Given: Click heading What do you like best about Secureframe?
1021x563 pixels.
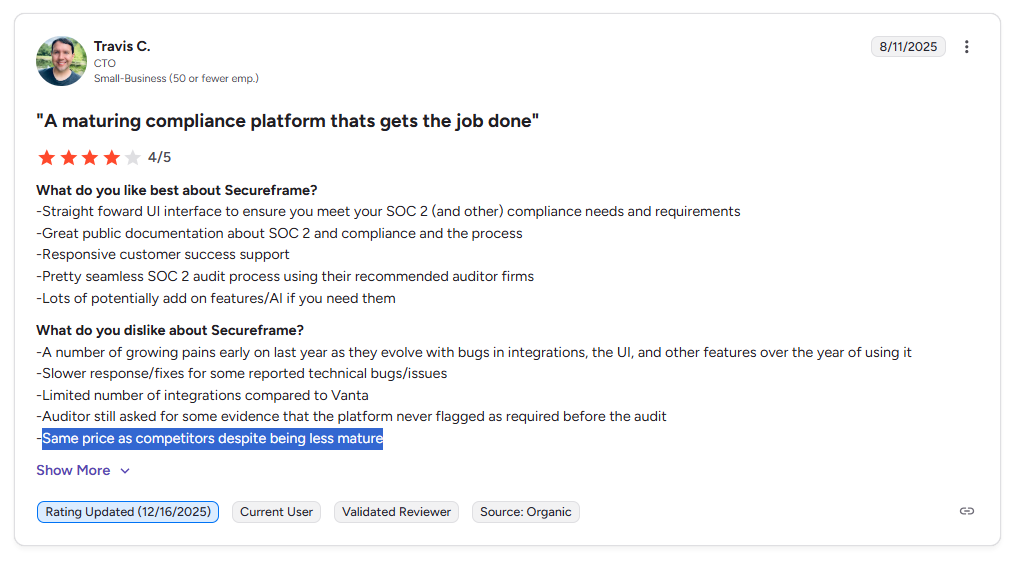Looking at the screenshot, I should click(176, 190).
